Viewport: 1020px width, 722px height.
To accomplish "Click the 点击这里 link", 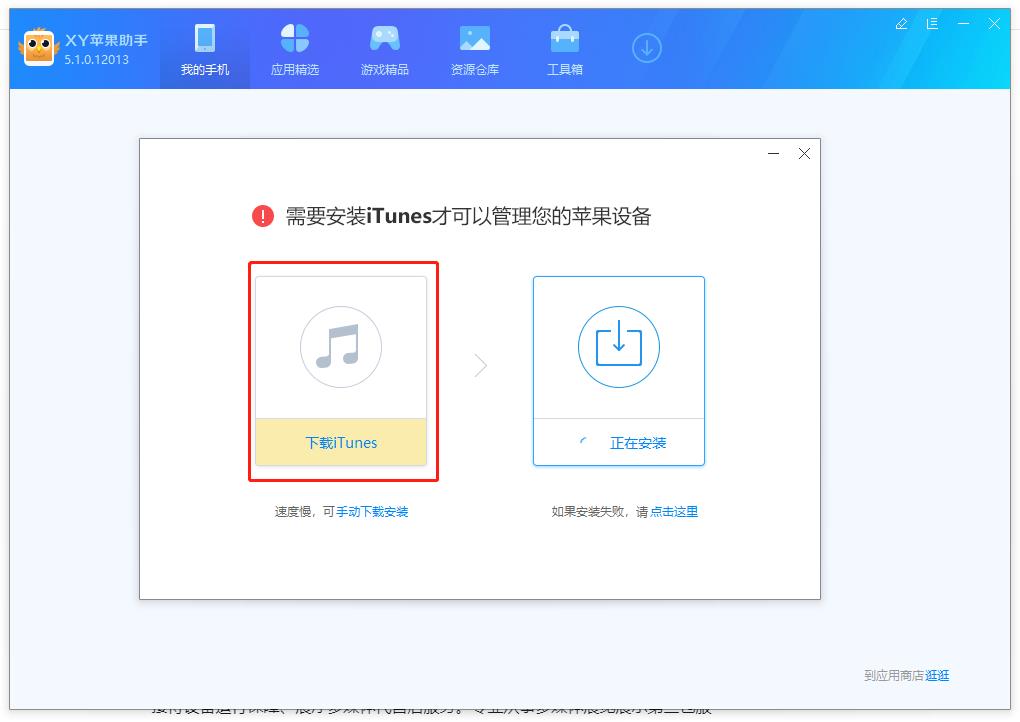I will click(674, 512).
